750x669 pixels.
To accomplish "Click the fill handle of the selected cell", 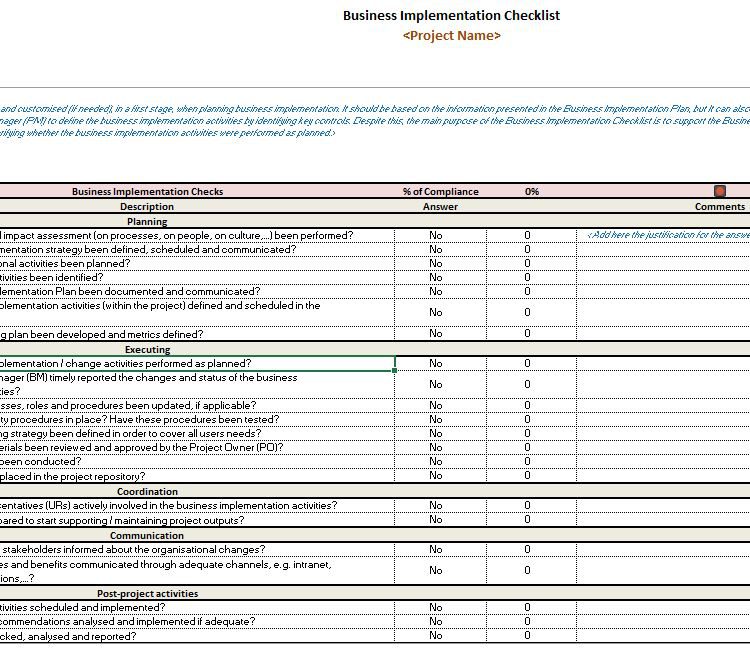I will (x=394, y=370).
